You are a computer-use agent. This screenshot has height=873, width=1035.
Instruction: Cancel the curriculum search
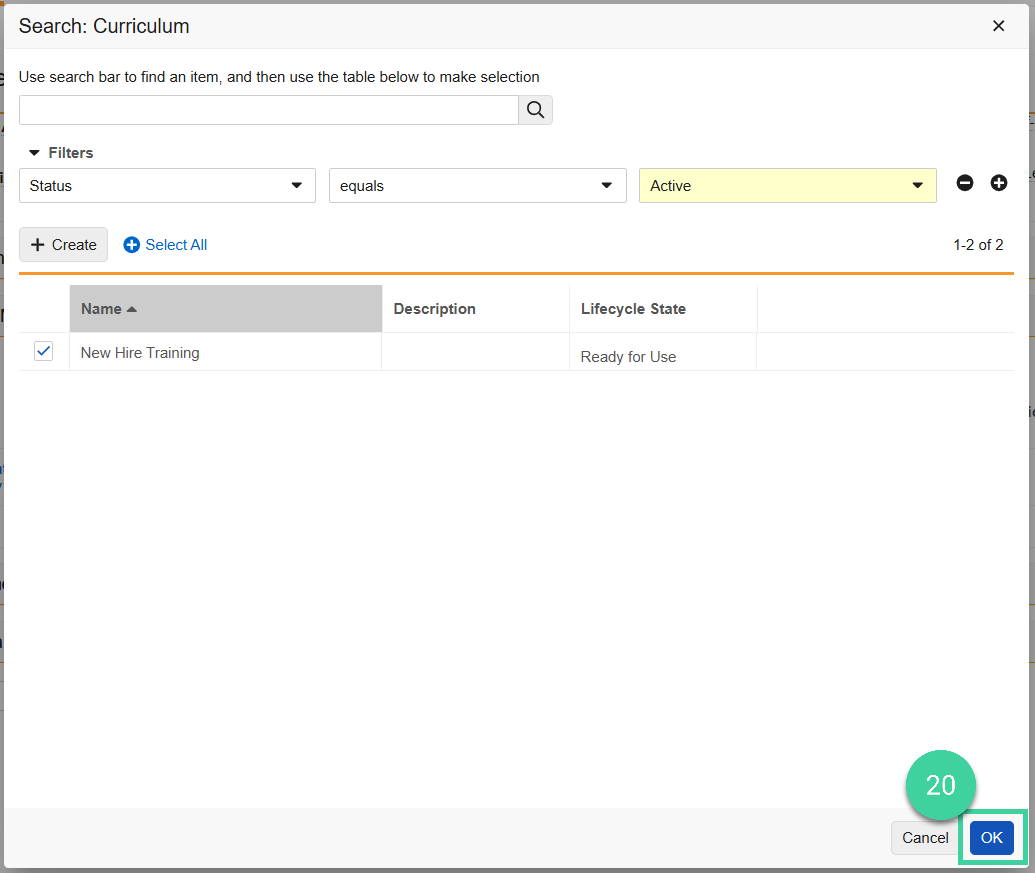tap(924, 838)
